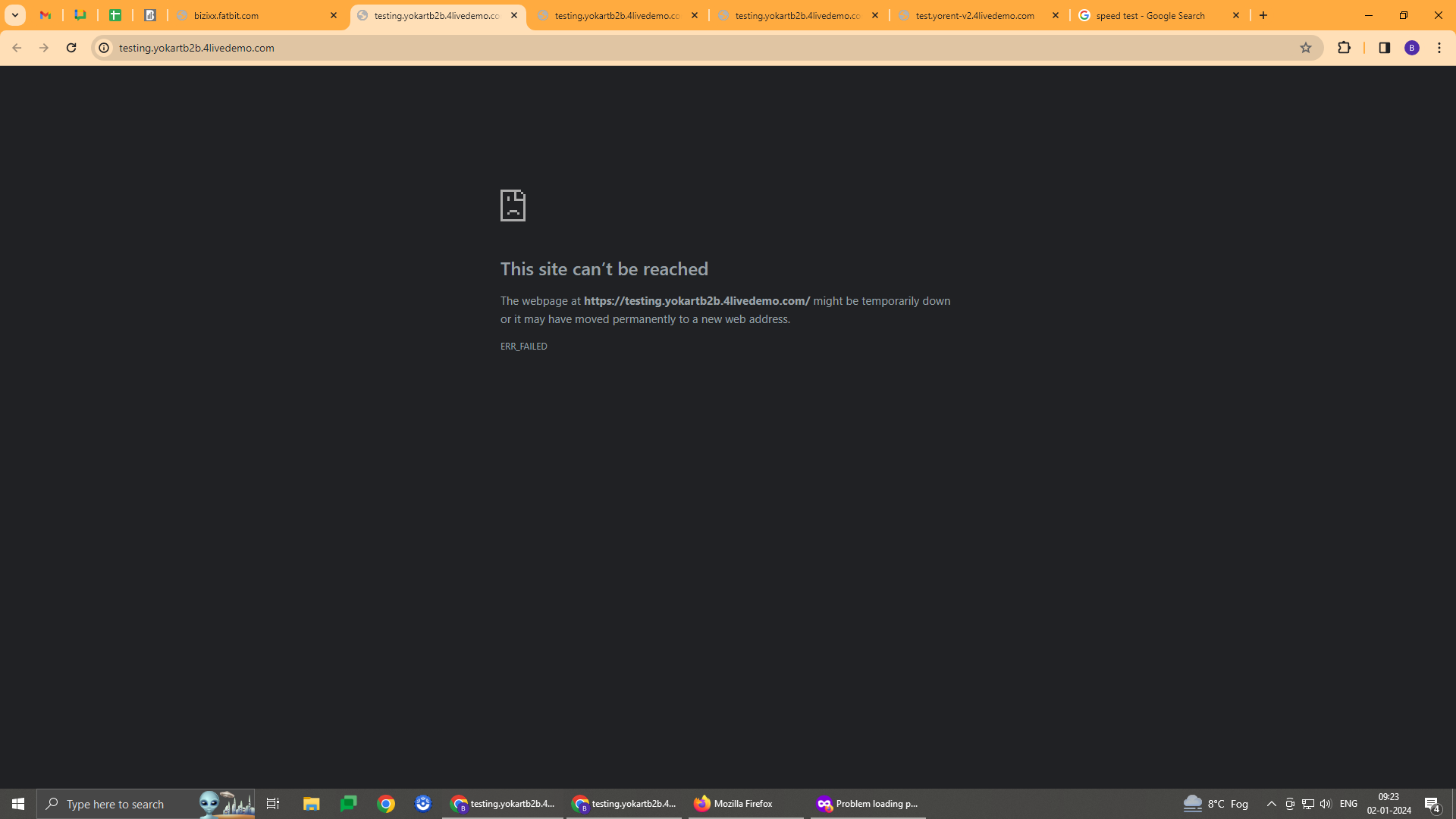Expand the tab search dropdown arrow
Viewport: 1456px width, 819px height.
click(x=14, y=15)
